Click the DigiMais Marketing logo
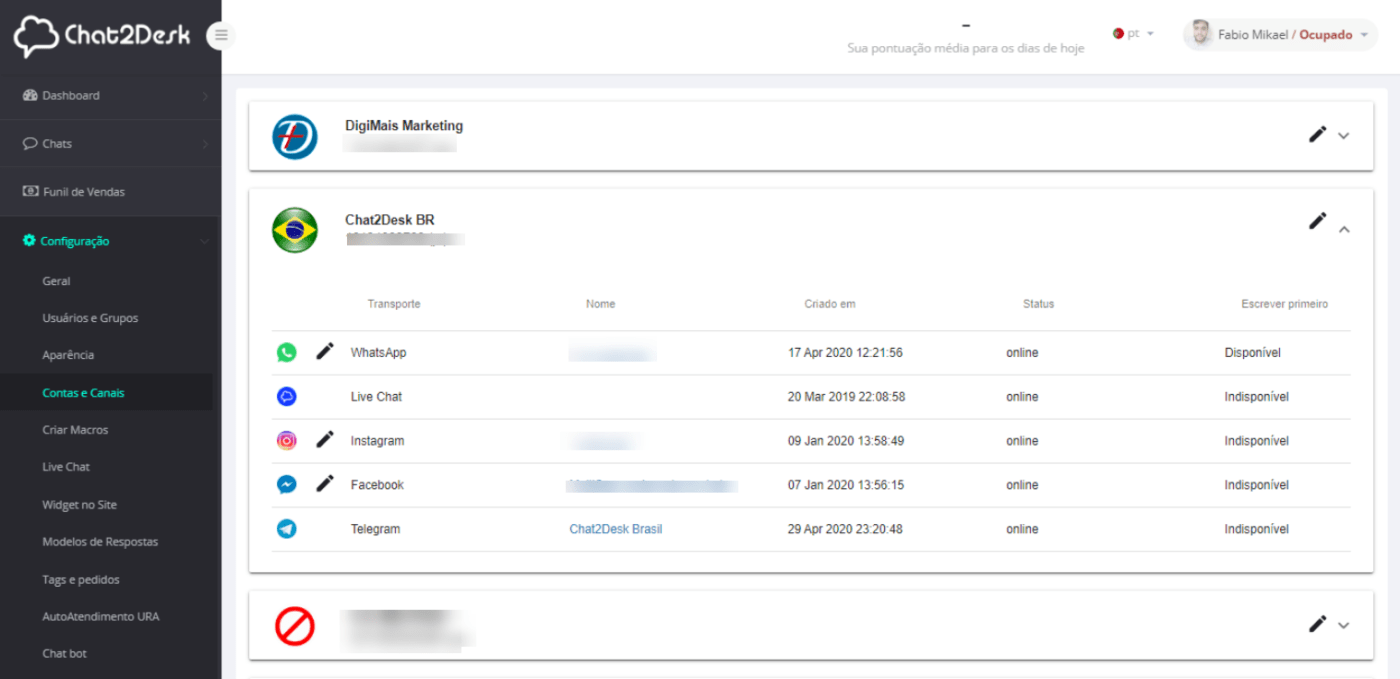Screen dimensions: 1400x679 [x=295, y=137]
